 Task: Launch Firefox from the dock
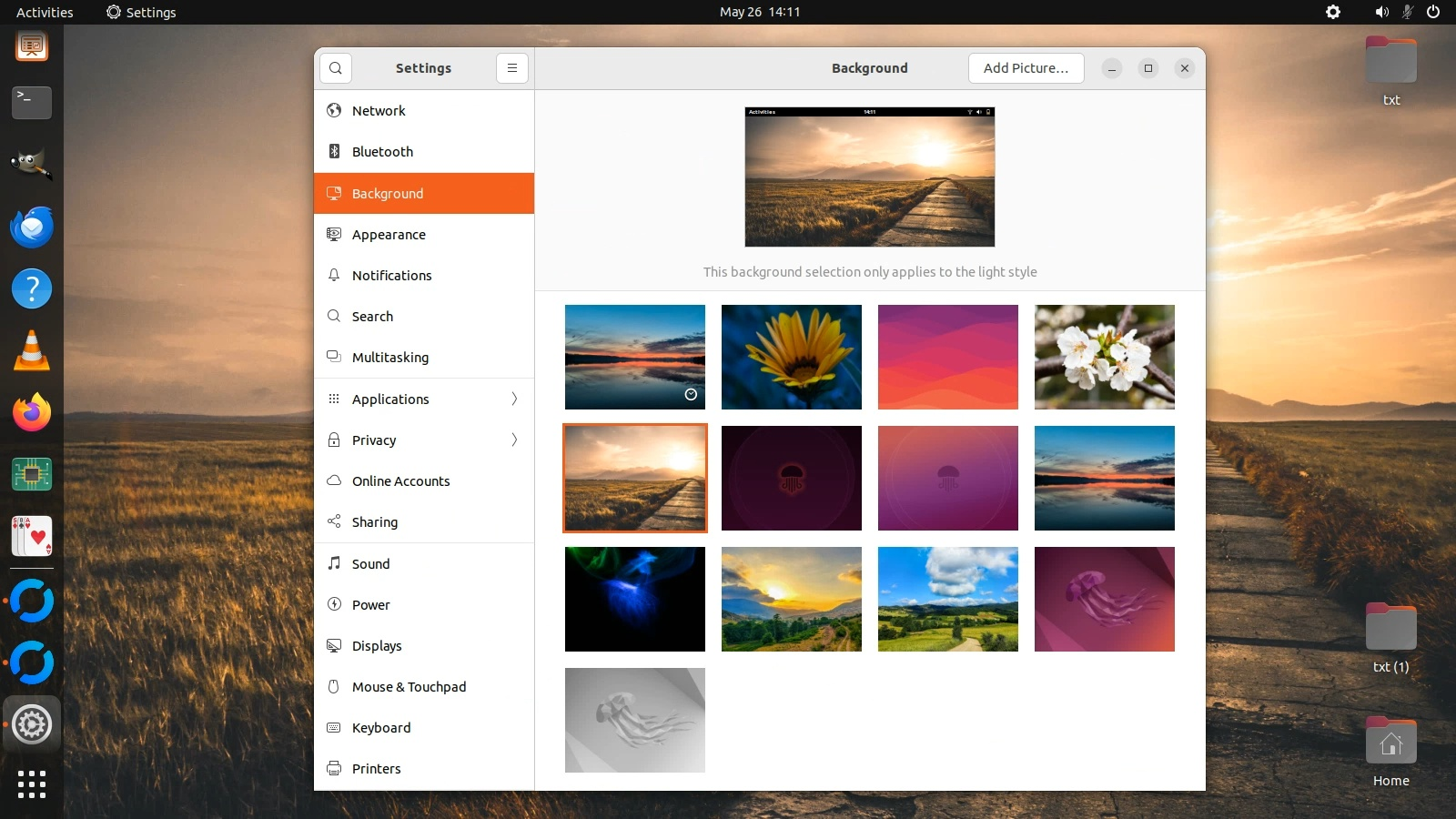point(32,413)
